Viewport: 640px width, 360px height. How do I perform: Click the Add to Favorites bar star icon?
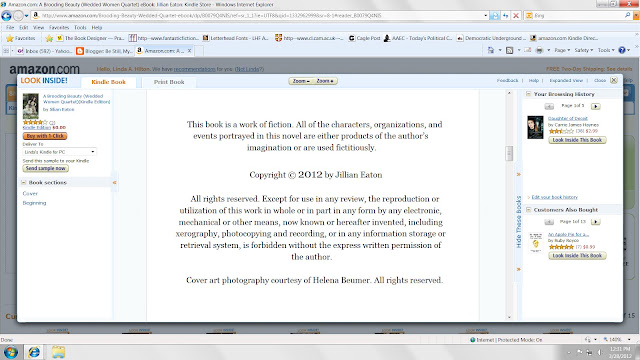pyautogui.click(x=49, y=38)
